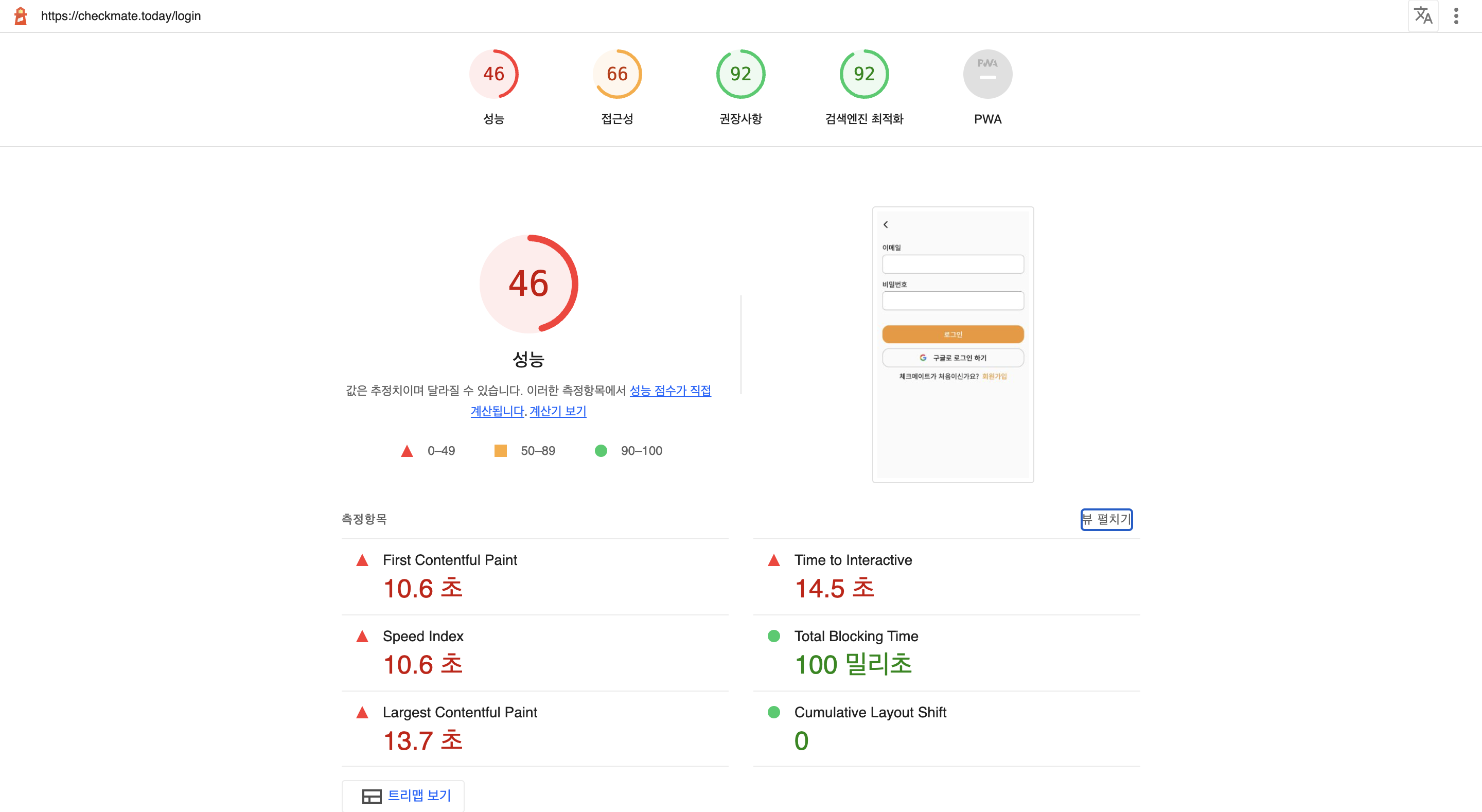Toggle the 뷰 펼치기 expand view
Image resolution: width=1482 pixels, height=812 pixels.
coord(1106,519)
